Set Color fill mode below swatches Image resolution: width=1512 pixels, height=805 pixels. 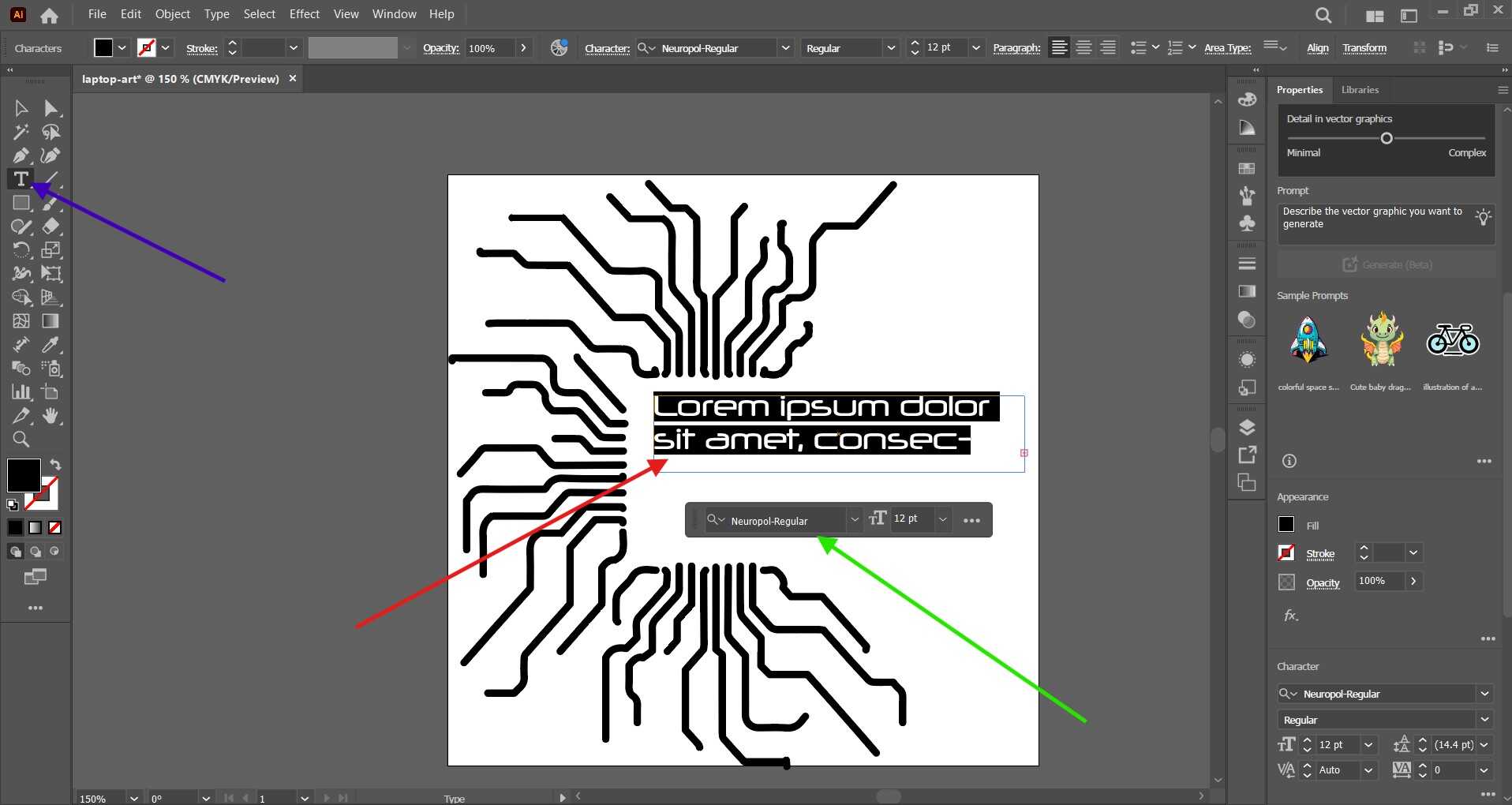[16, 527]
